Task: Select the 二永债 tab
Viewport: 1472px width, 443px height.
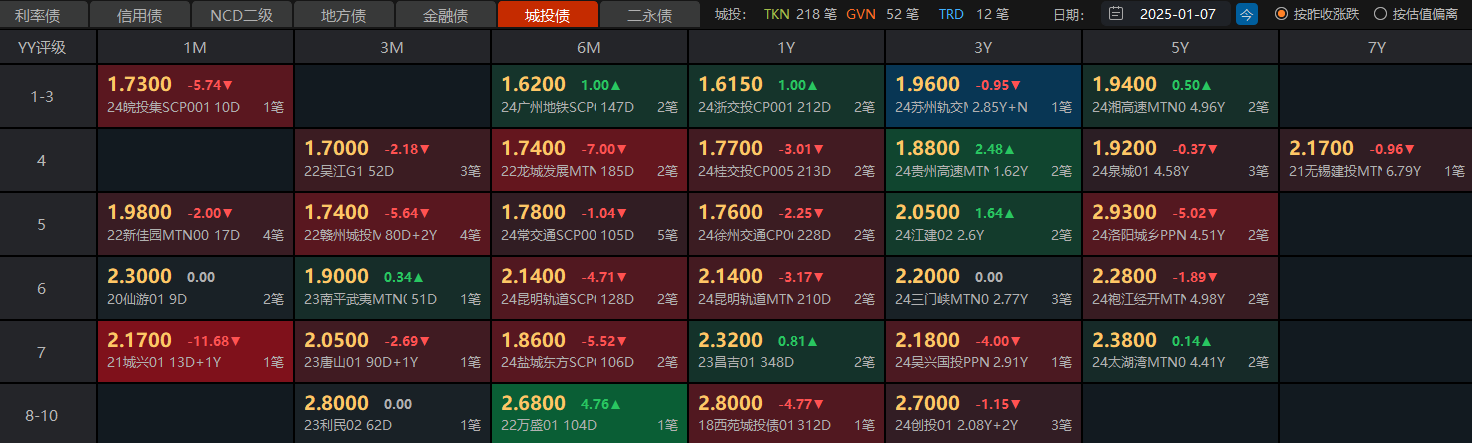Action: pyautogui.click(x=649, y=15)
